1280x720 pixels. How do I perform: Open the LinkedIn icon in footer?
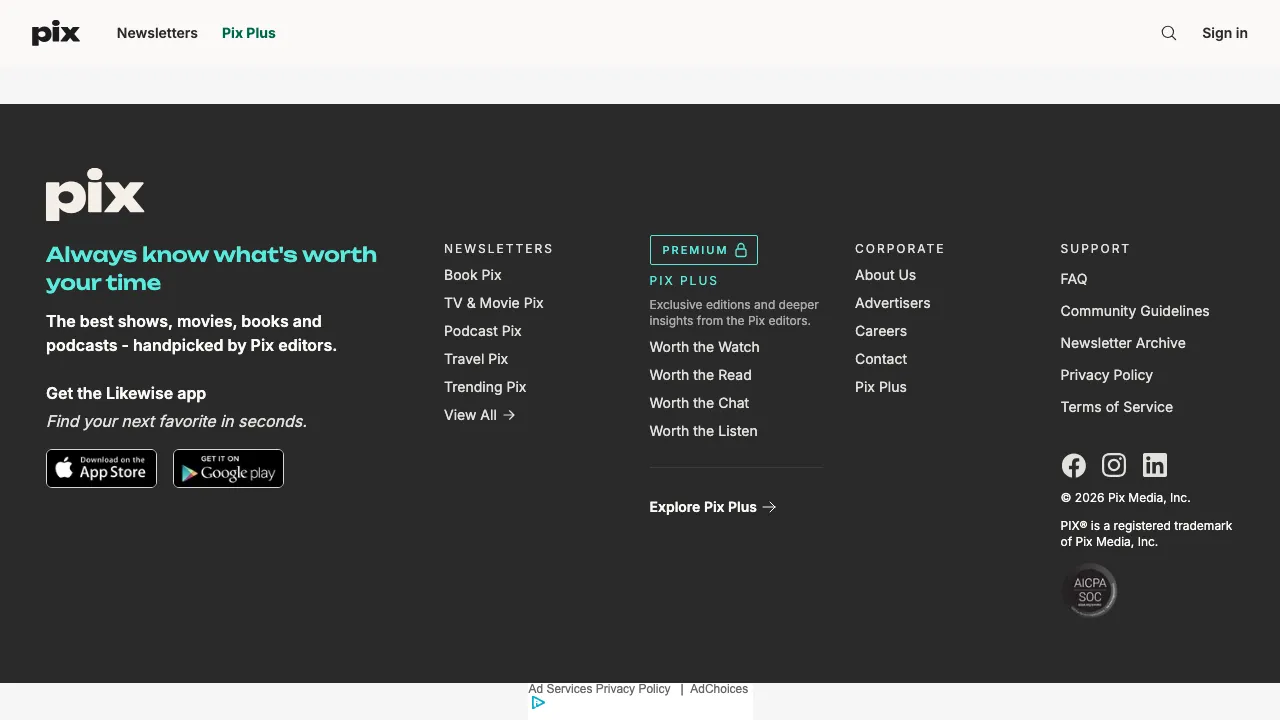pyautogui.click(x=1155, y=465)
